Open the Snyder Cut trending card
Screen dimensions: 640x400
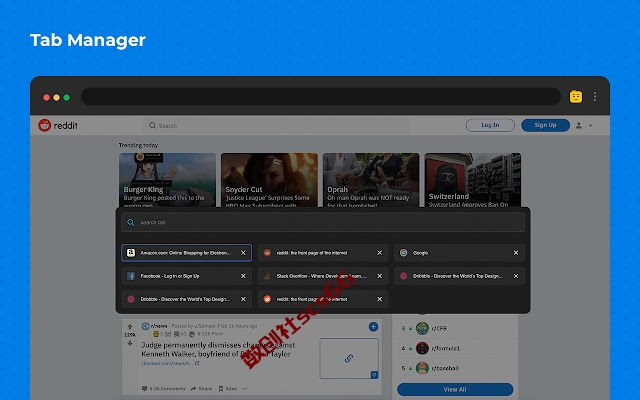coord(269,180)
